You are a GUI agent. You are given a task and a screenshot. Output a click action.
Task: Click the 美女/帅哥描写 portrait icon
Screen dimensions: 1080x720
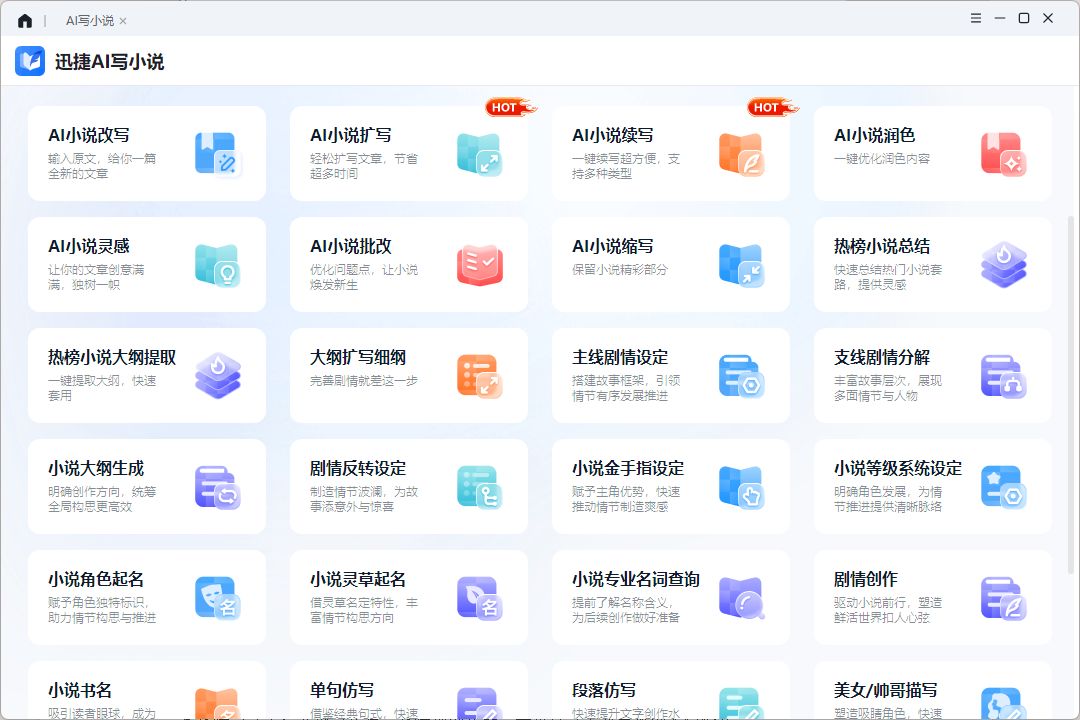[x=1003, y=703]
